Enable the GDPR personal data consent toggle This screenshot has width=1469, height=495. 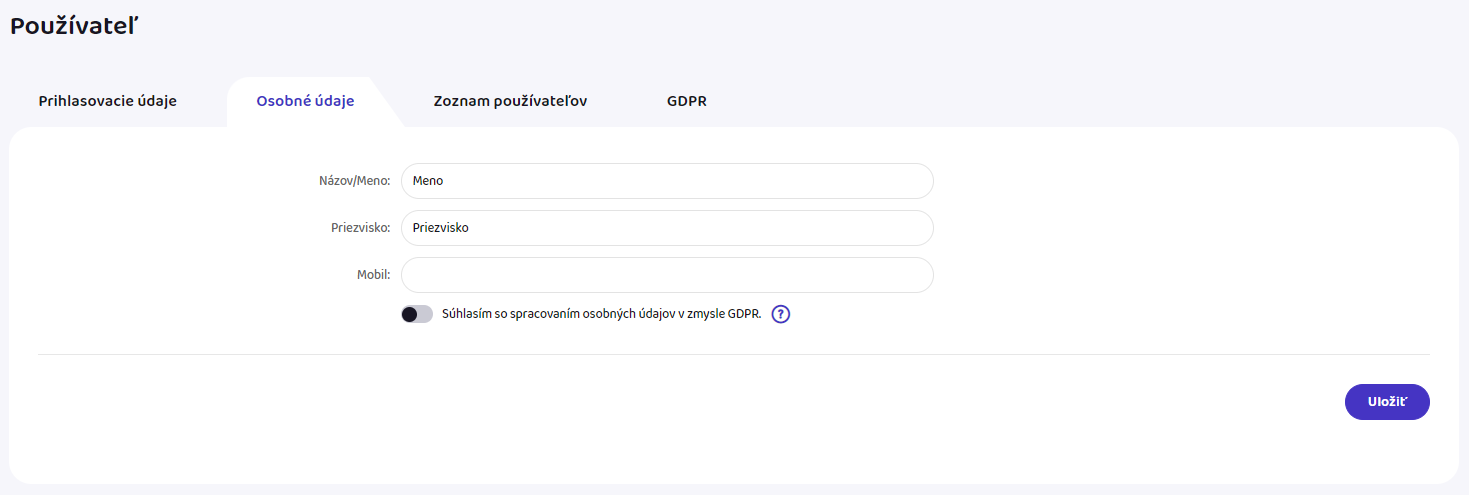(416, 314)
